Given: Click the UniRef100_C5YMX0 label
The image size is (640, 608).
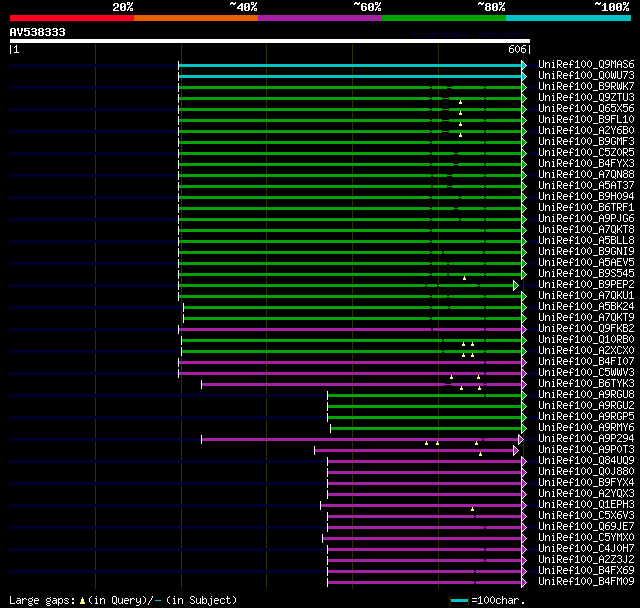Looking at the screenshot, I should pyautogui.click(x=586, y=538).
